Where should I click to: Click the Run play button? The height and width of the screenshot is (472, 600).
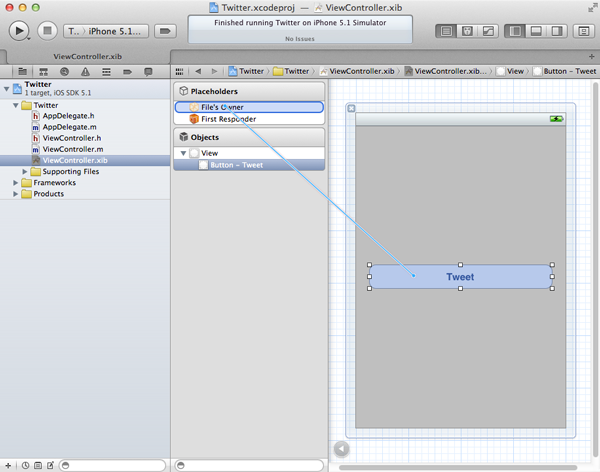tap(19, 31)
